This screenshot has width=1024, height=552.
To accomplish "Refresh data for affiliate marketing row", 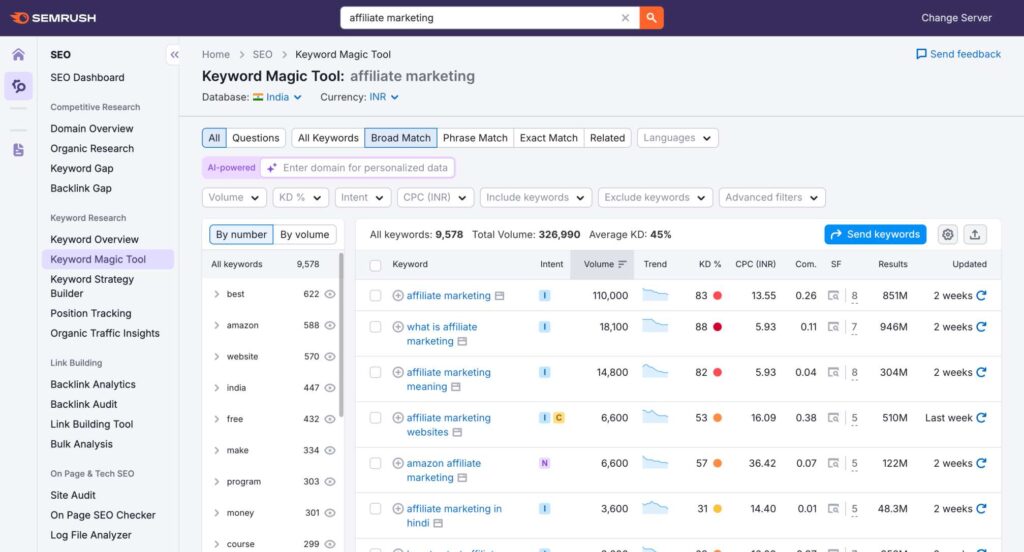I will [981, 295].
